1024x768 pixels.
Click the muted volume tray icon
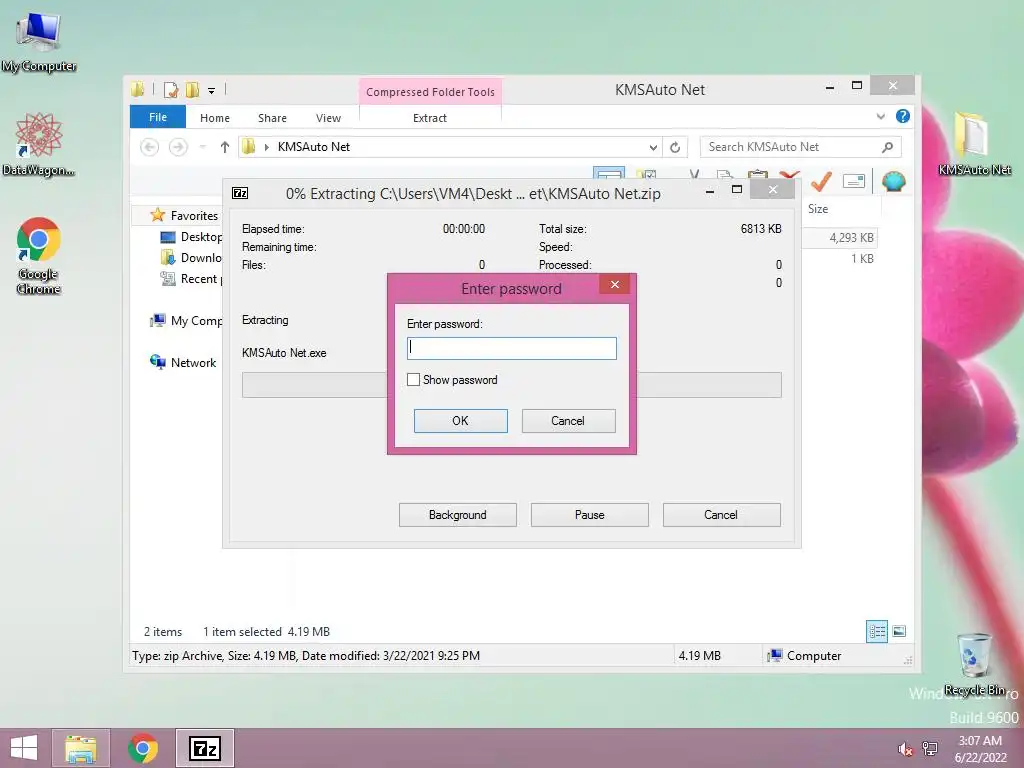pyautogui.click(x=906, y=749)
